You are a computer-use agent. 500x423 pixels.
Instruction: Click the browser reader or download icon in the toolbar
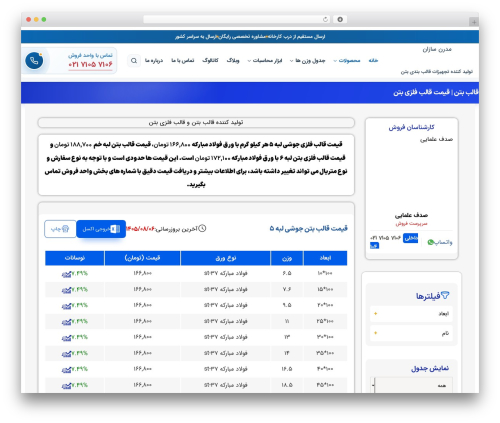coord(340,19)
